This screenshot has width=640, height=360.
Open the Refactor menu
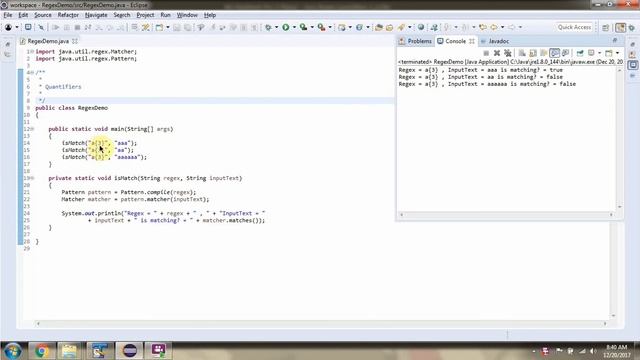point(68,15)
